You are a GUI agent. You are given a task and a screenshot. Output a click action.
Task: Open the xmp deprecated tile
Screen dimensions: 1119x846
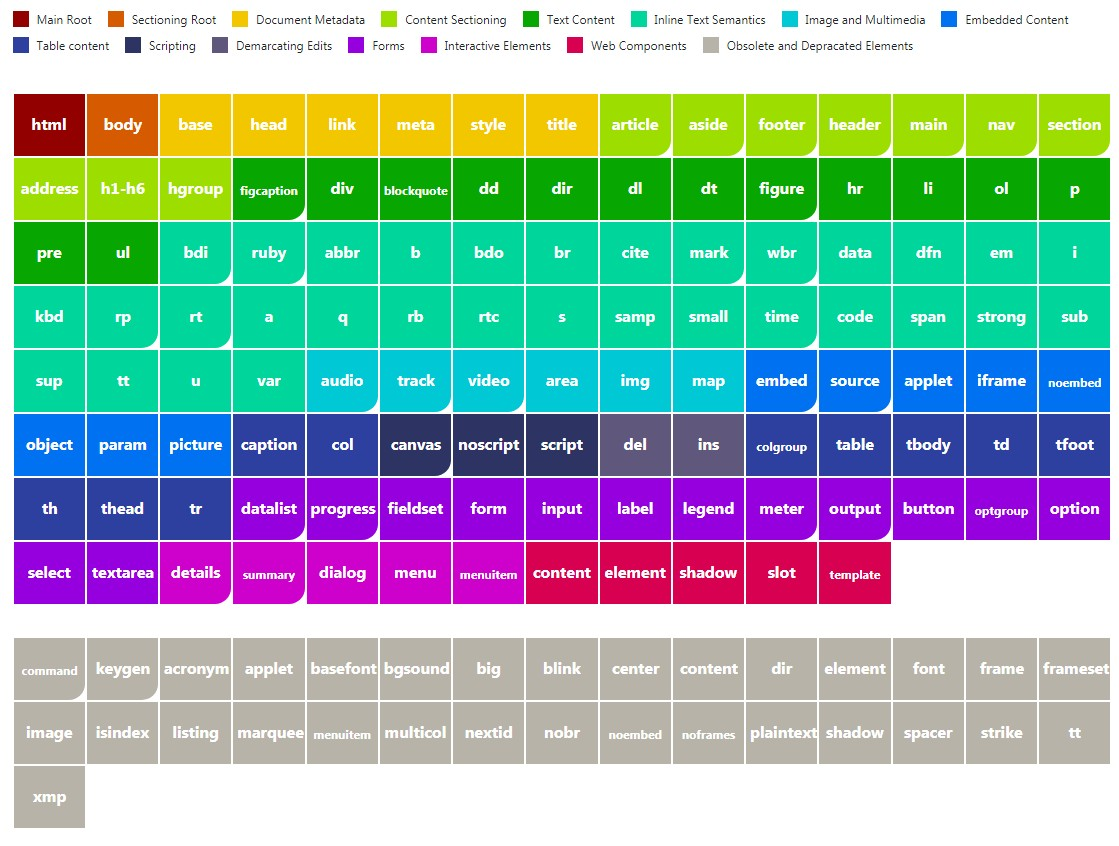49,797
